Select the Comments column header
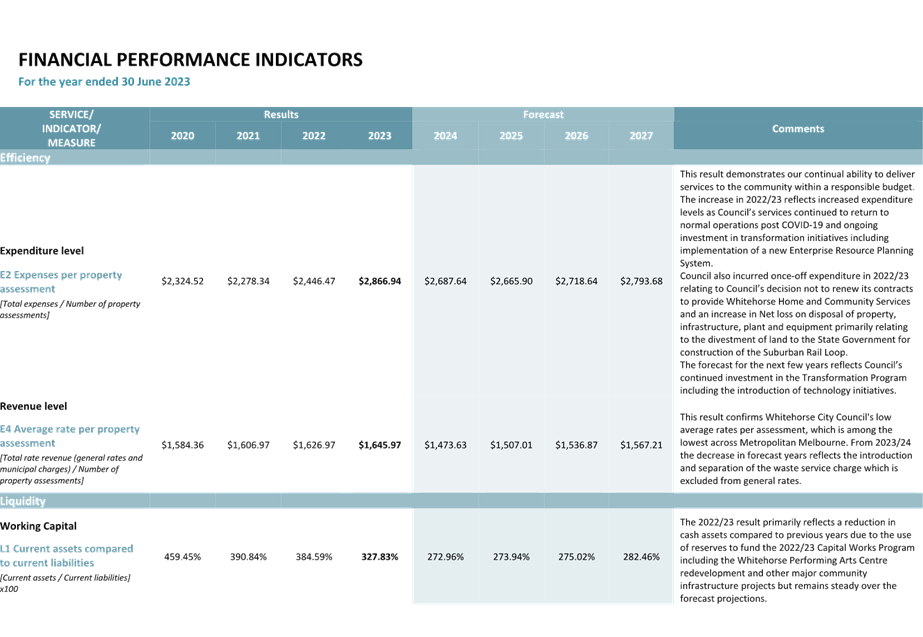923x637 pixels. 797,129
